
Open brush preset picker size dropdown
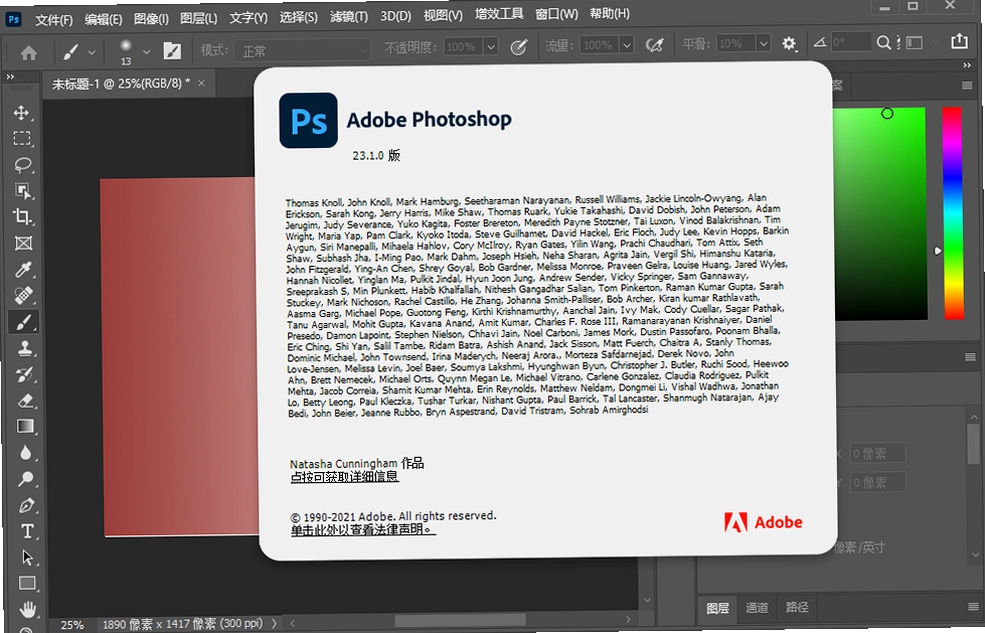pos(146,51)
